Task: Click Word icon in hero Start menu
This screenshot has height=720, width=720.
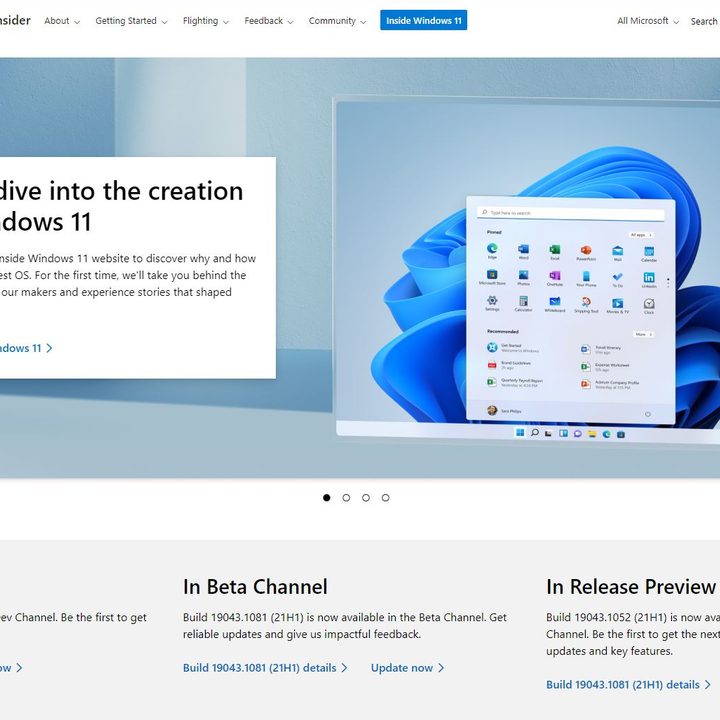Action: pyautogui.click(x=523, y=249)
